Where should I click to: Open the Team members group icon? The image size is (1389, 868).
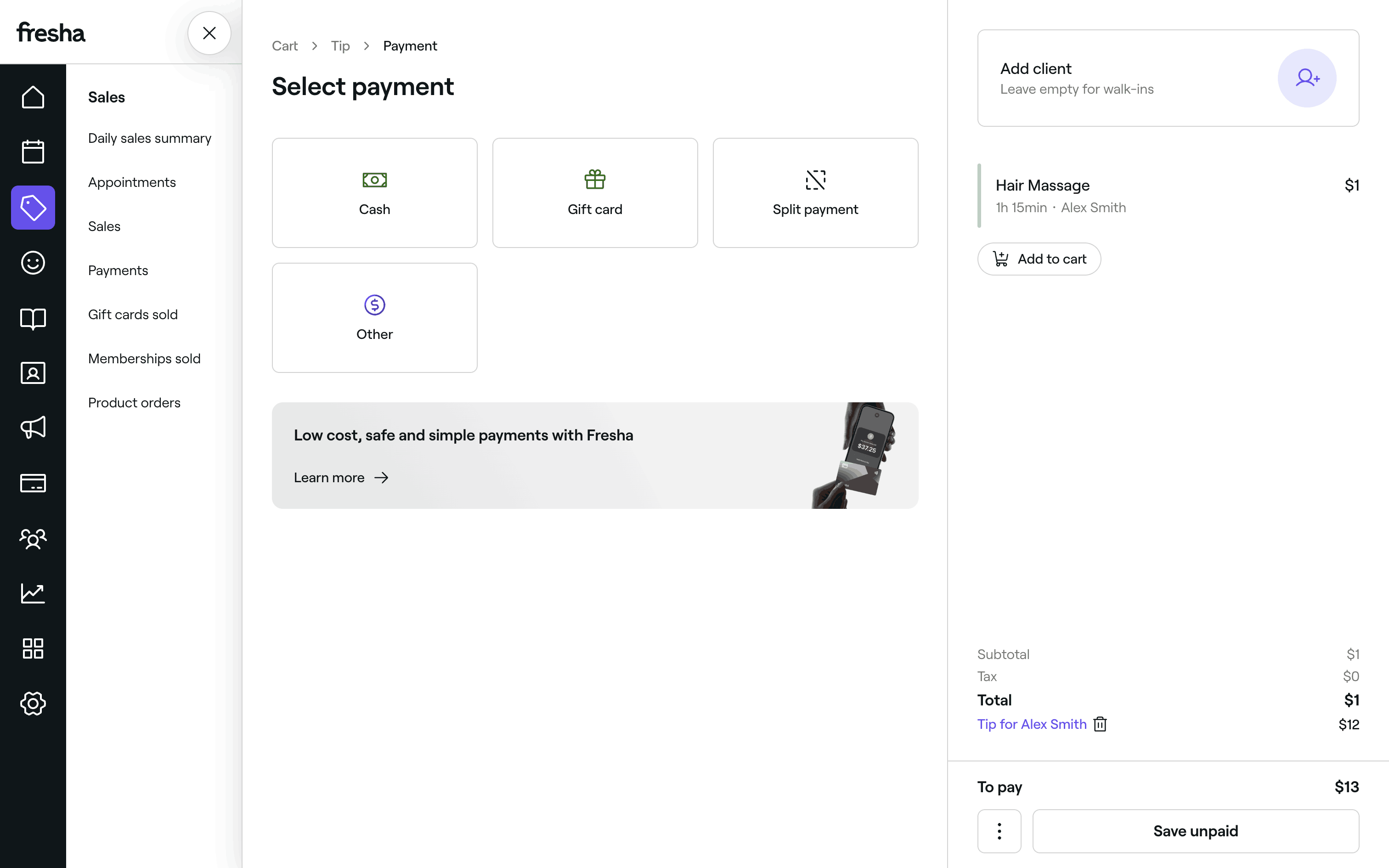coord(33,538)
